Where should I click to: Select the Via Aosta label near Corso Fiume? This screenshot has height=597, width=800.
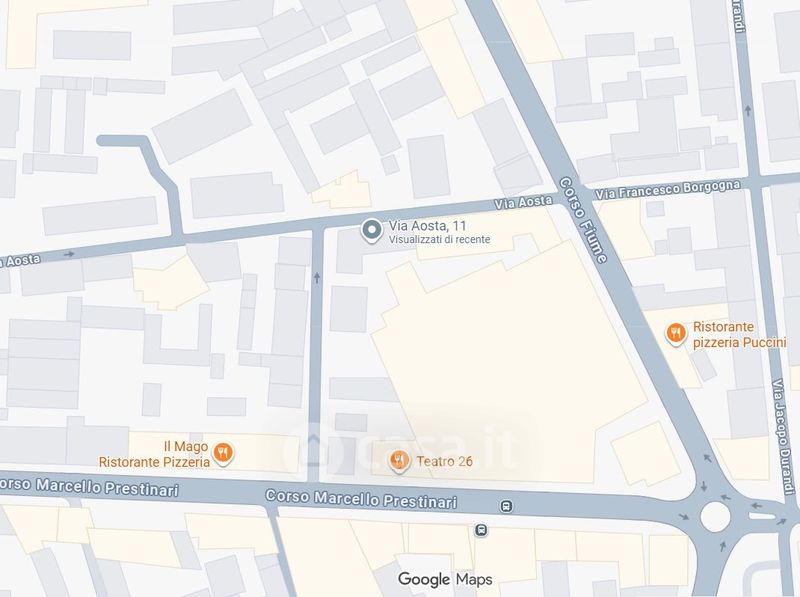pos(523,203)
